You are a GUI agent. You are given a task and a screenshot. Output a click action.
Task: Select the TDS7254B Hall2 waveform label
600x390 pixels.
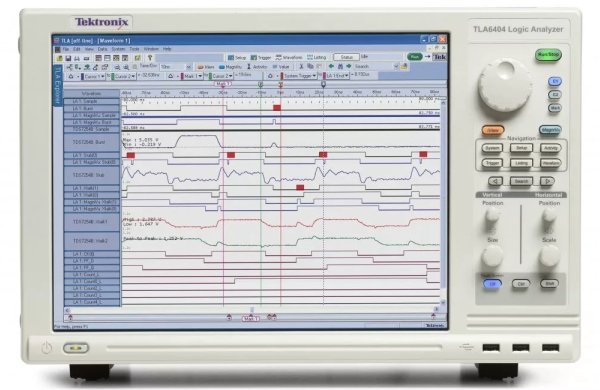pos(92,241)
